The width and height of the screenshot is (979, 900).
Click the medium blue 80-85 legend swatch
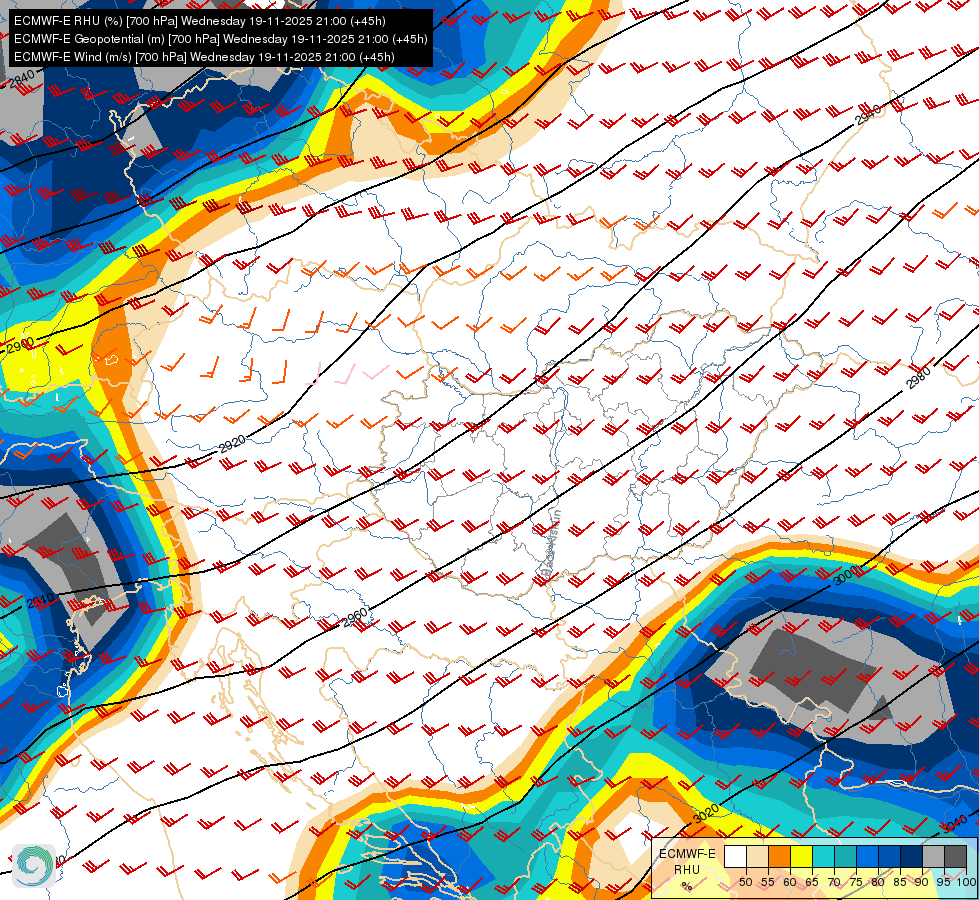889,856
